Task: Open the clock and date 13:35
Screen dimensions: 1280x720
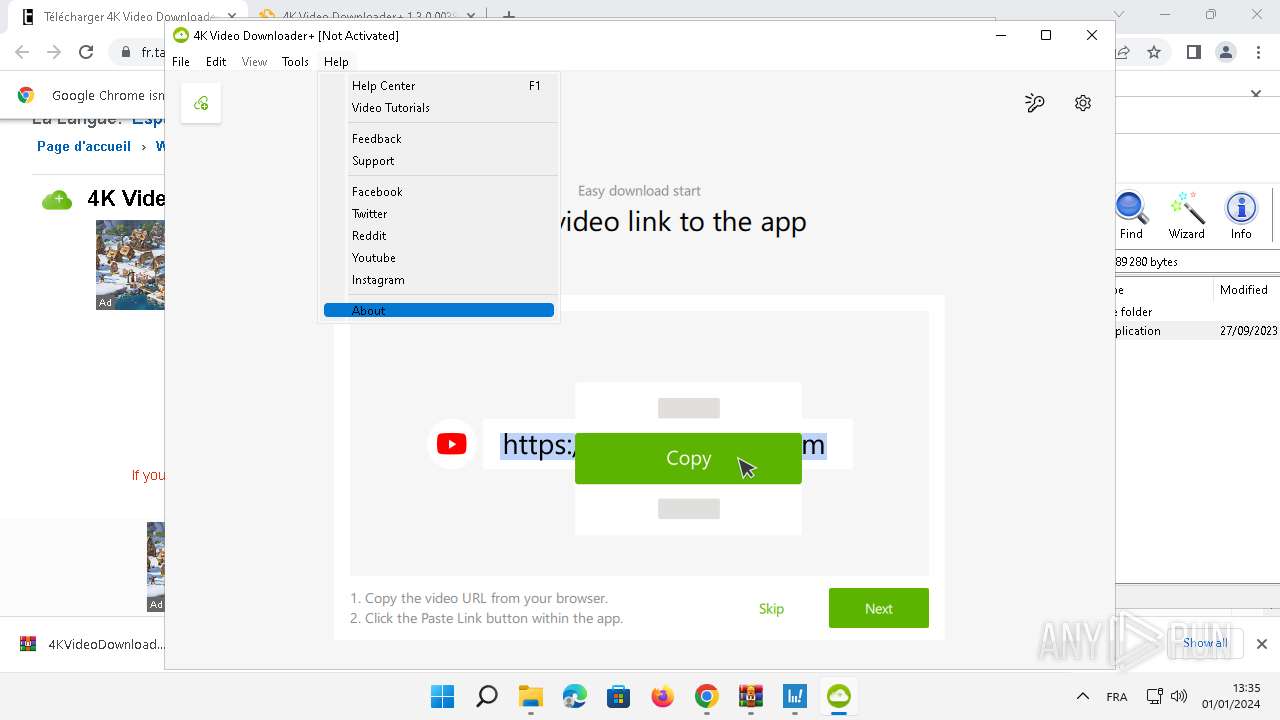Action: pos(1231,696)
